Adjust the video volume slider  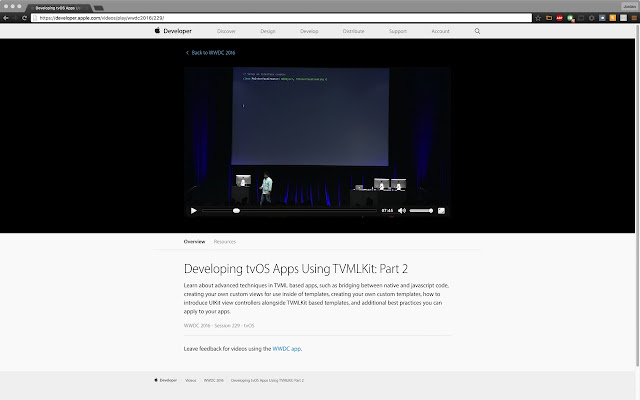(421, 211)
